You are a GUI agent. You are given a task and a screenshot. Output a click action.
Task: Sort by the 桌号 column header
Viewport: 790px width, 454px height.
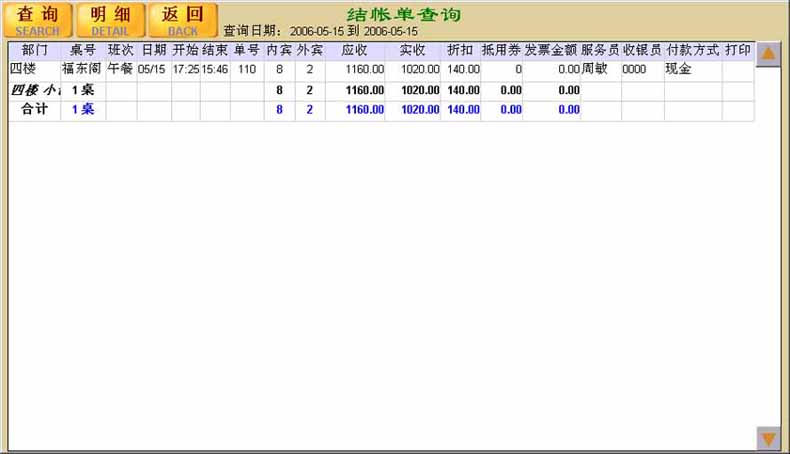83,50
